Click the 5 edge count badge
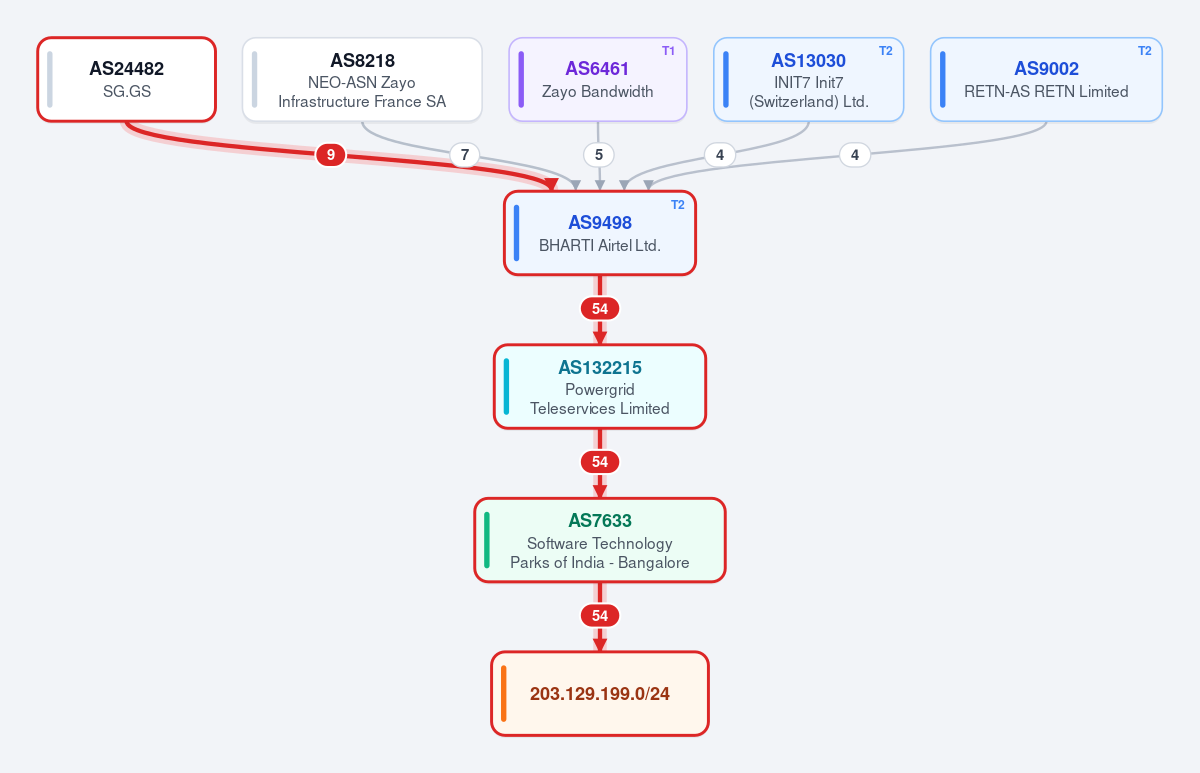Image resolution: width=1200 pixels, height=773 pixels. point(598,155)
